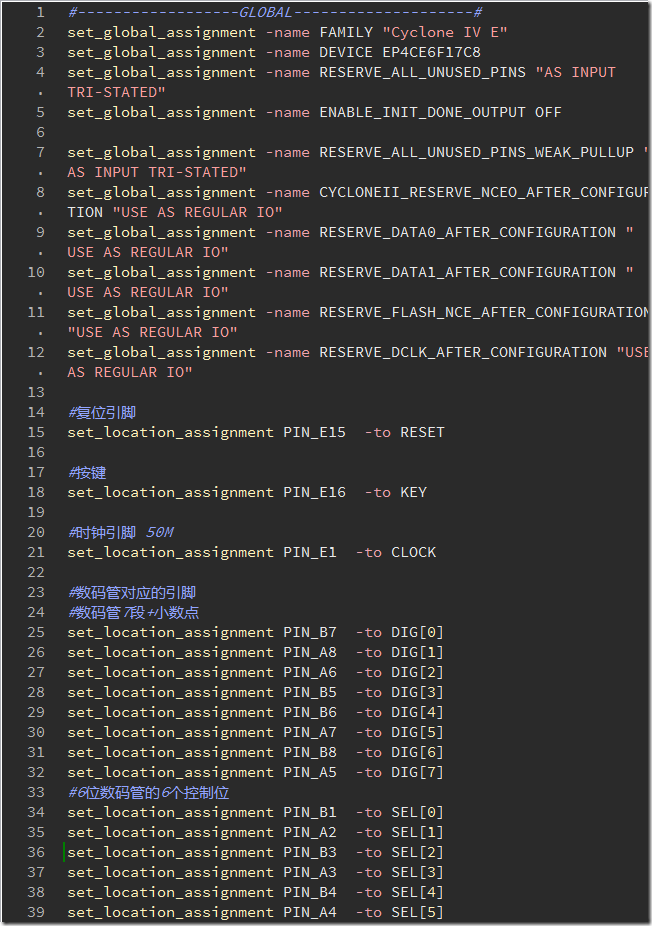Click the comment #数码管对应的引脚
This screenshot has width=652, height=926.
(x=132, y=593)
